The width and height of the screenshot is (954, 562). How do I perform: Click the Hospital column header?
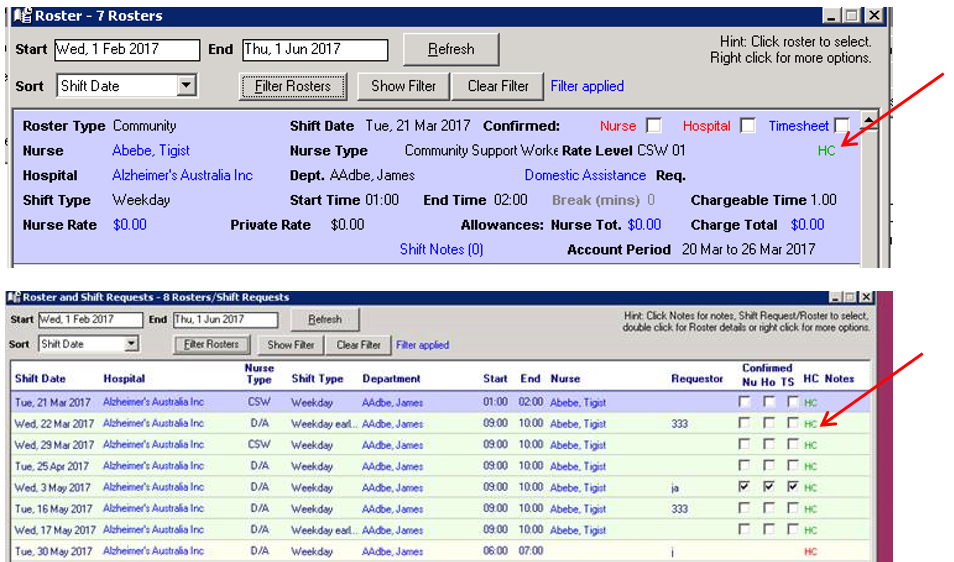pos(124,378)
